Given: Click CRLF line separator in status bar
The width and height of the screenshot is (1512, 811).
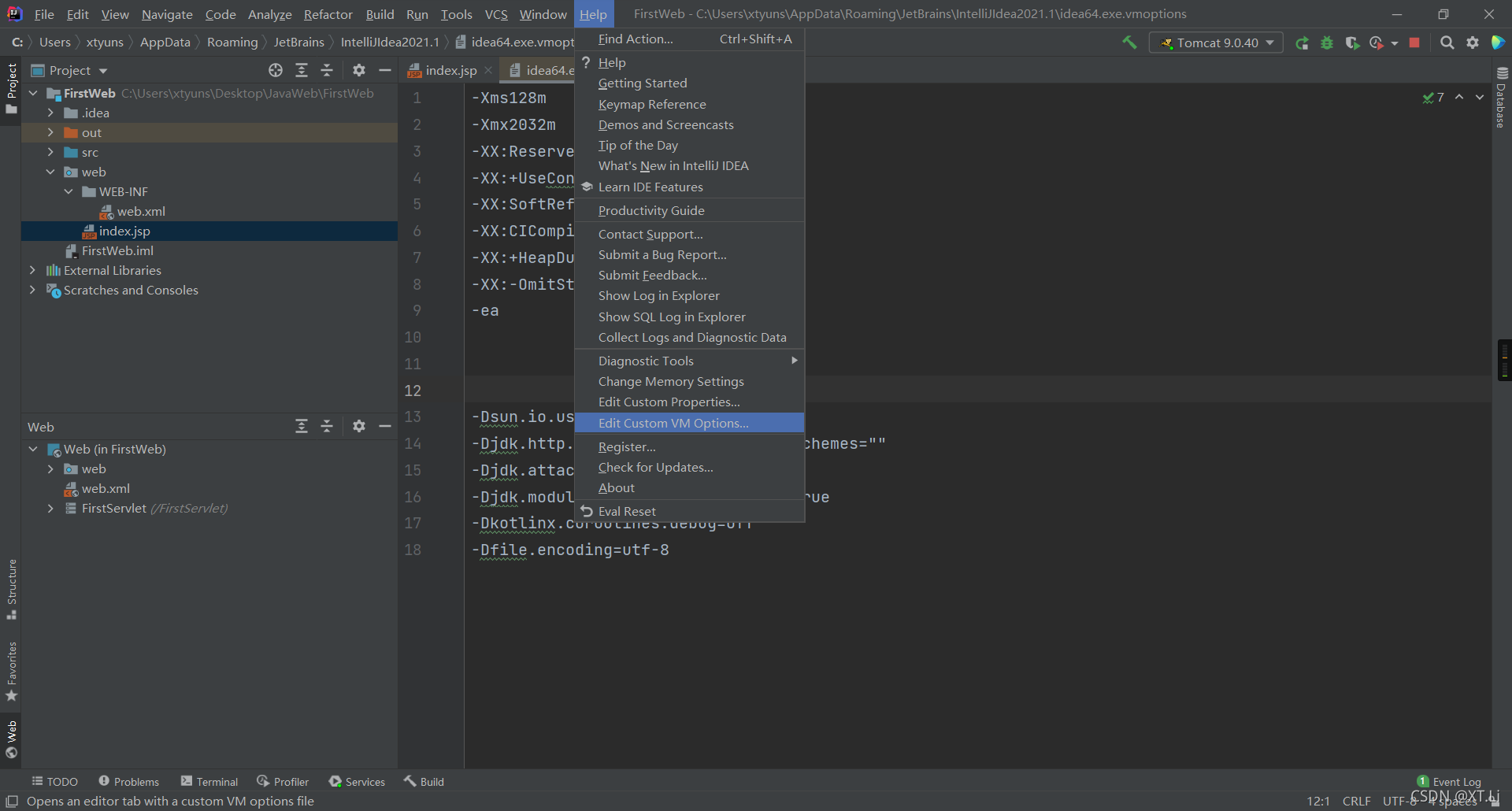Looking at the screenshot, I should (1356, 801).
